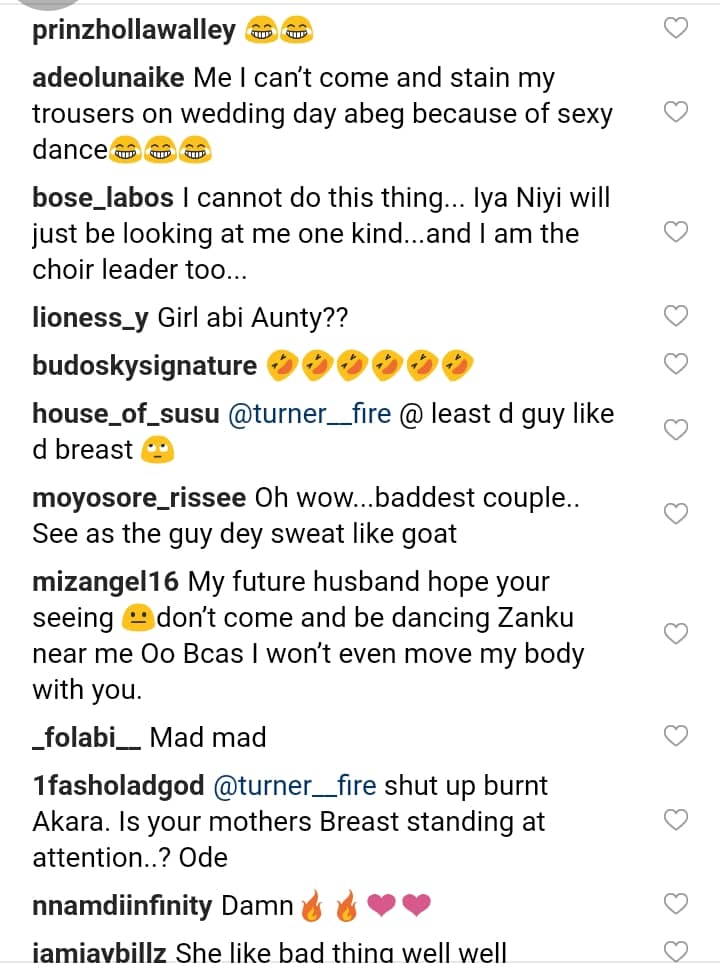Like moyosore_rissee's baddest couple comment
Screen dimensions: 720x969
[677, 514]
